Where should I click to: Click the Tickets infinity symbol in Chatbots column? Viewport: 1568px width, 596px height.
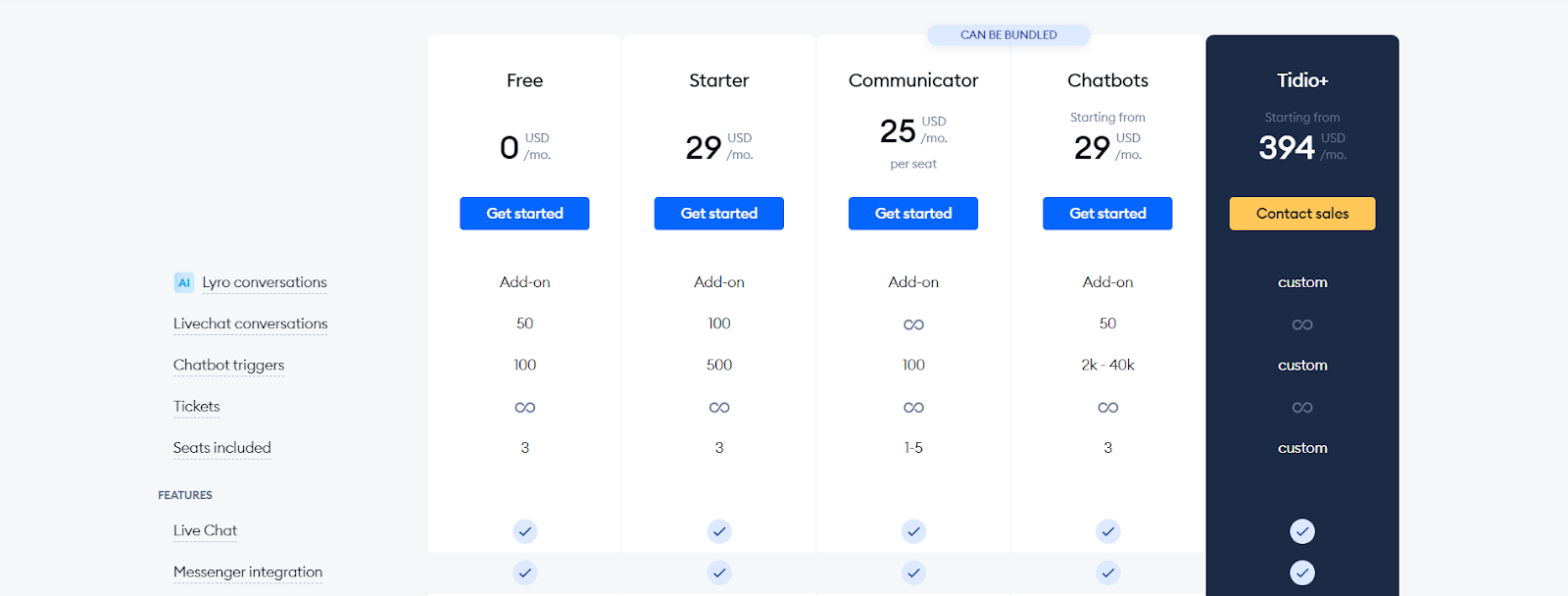(x=1107, y=407)
